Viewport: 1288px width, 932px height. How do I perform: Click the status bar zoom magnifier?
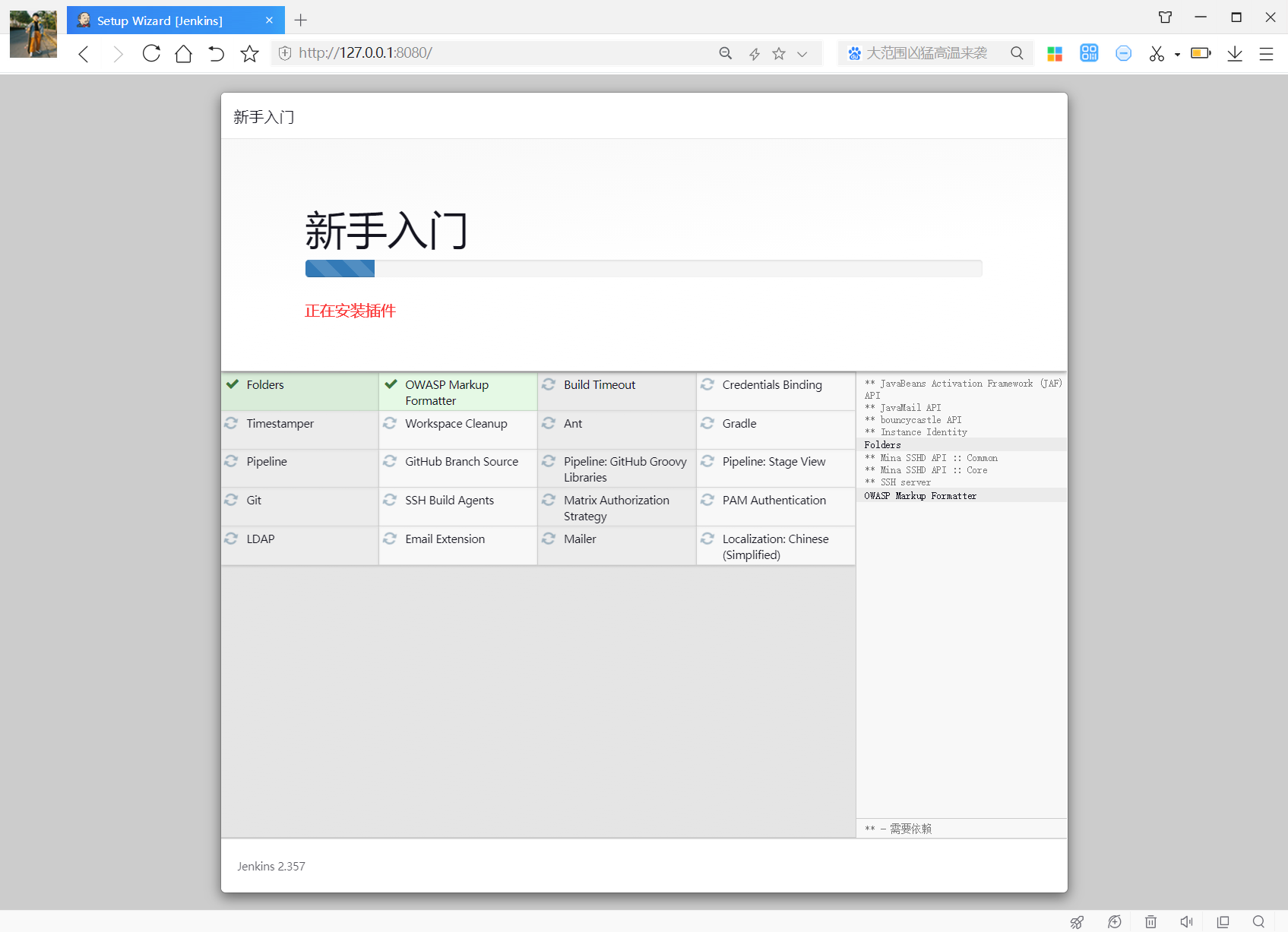(1259, 921)
